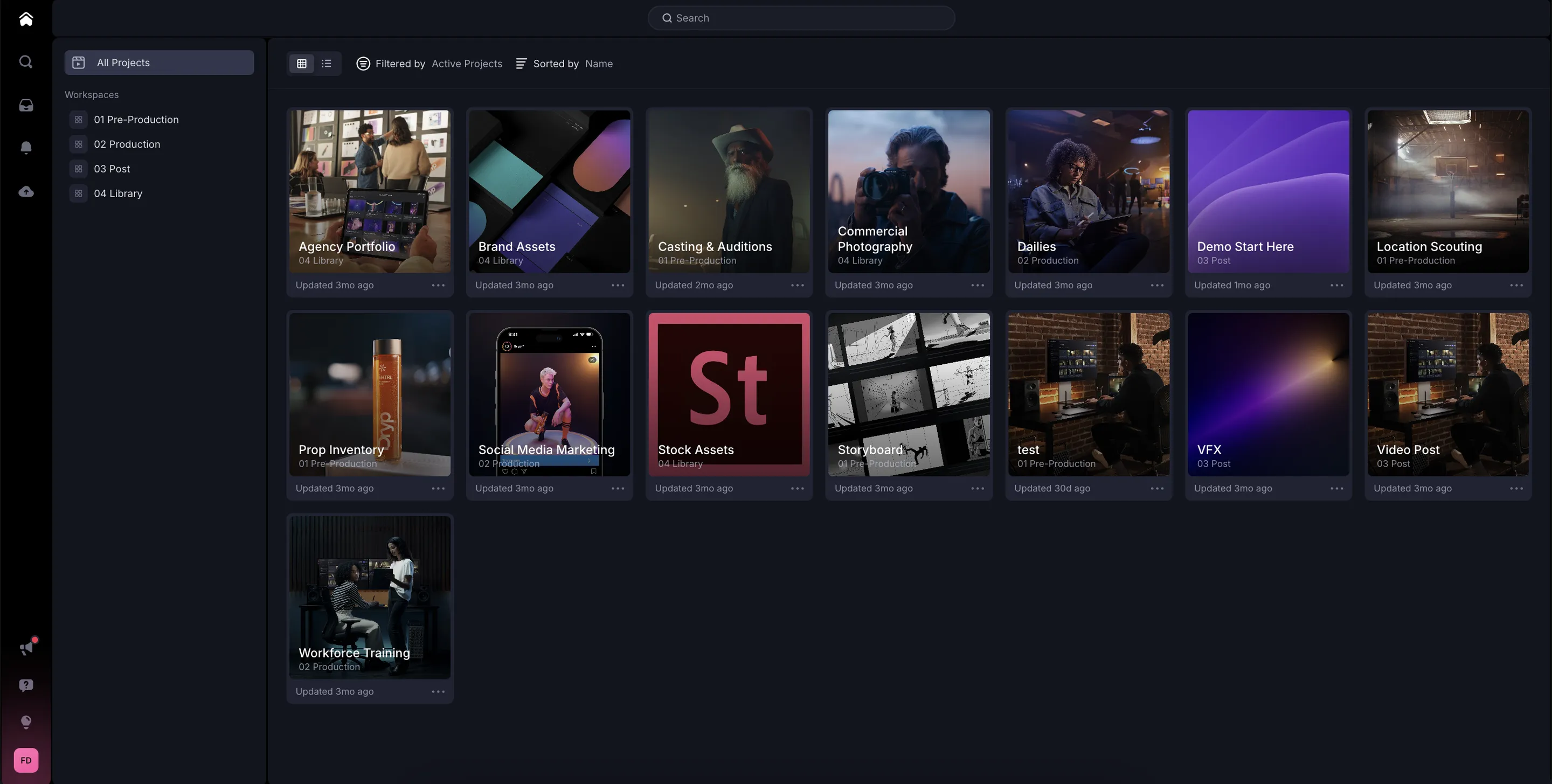1552x784 pixels.
Task: Click the FD user avatar
Action: click(26, 760)
